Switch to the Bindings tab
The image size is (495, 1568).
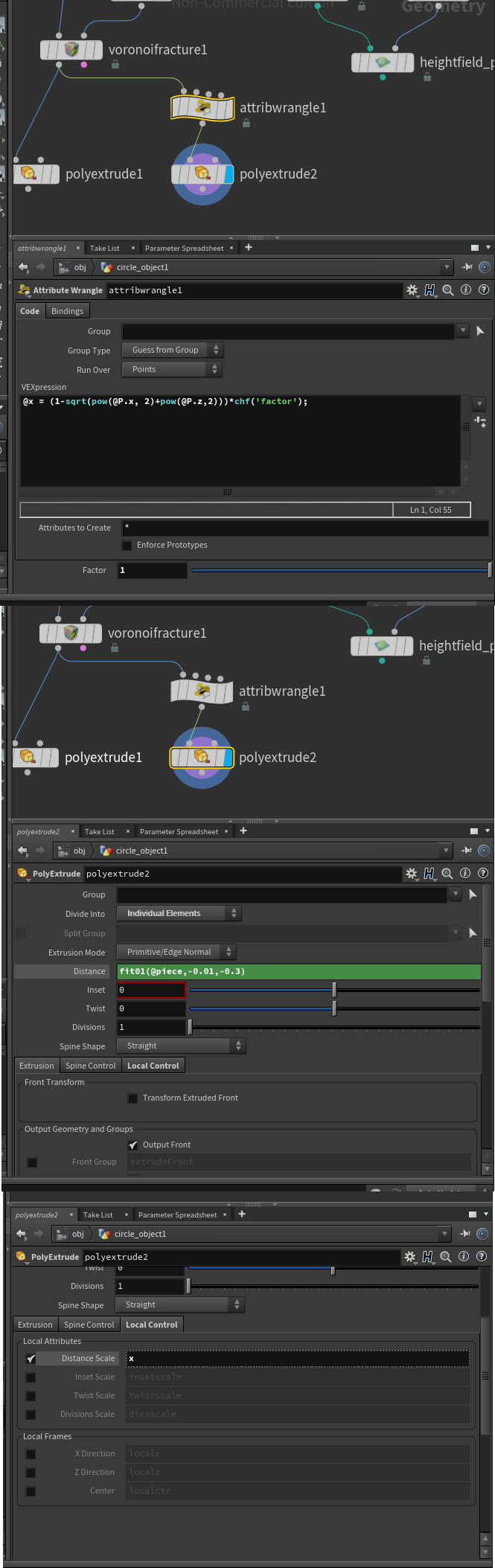tap(67, 311)
